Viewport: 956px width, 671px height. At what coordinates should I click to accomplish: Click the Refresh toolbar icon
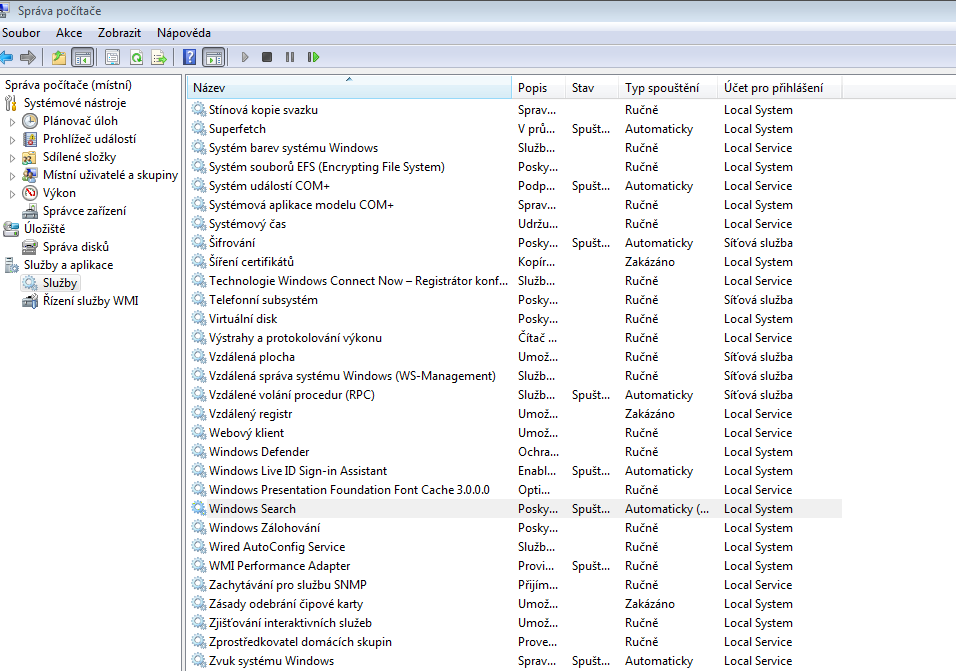pyautogui.click(x=136, y=57)
